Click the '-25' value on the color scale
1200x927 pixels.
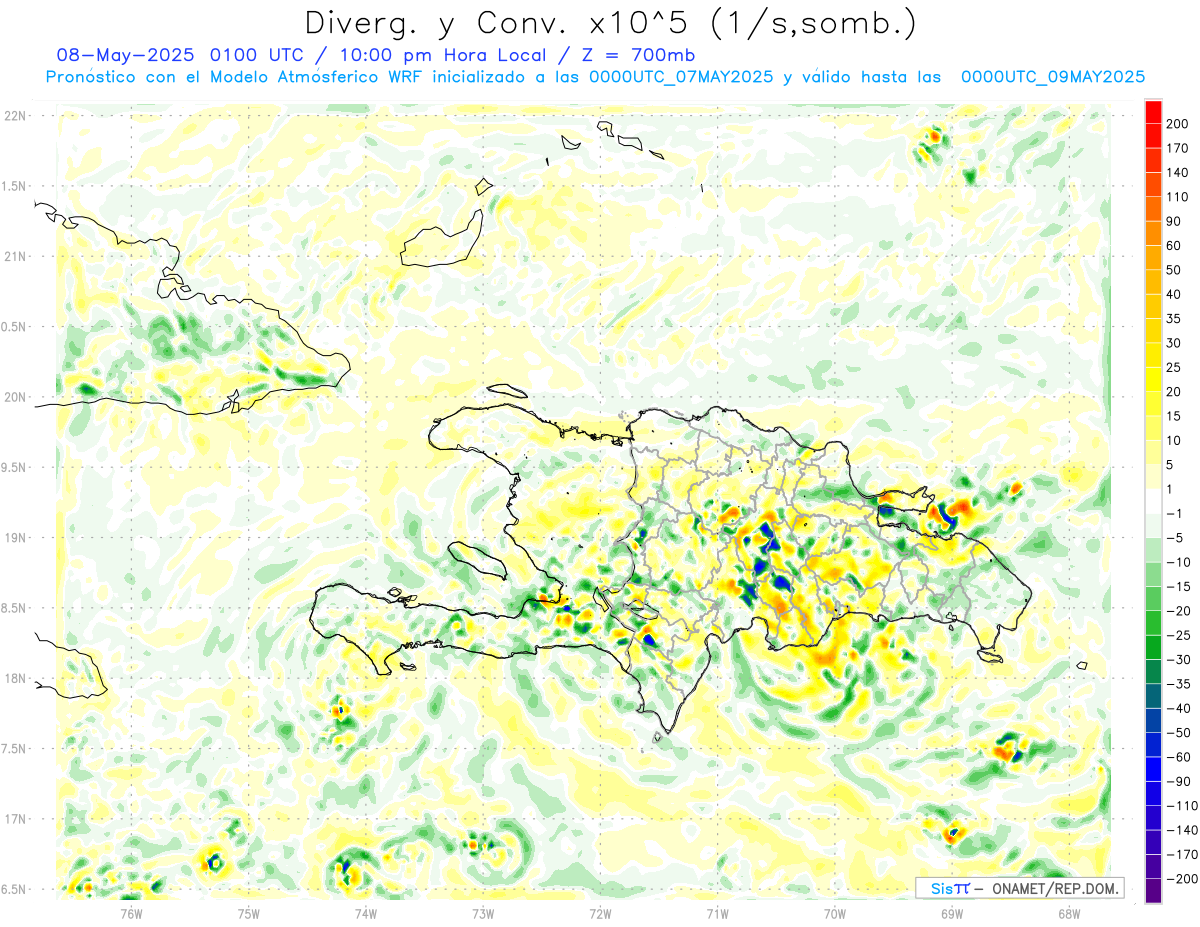click(1177, 636)
